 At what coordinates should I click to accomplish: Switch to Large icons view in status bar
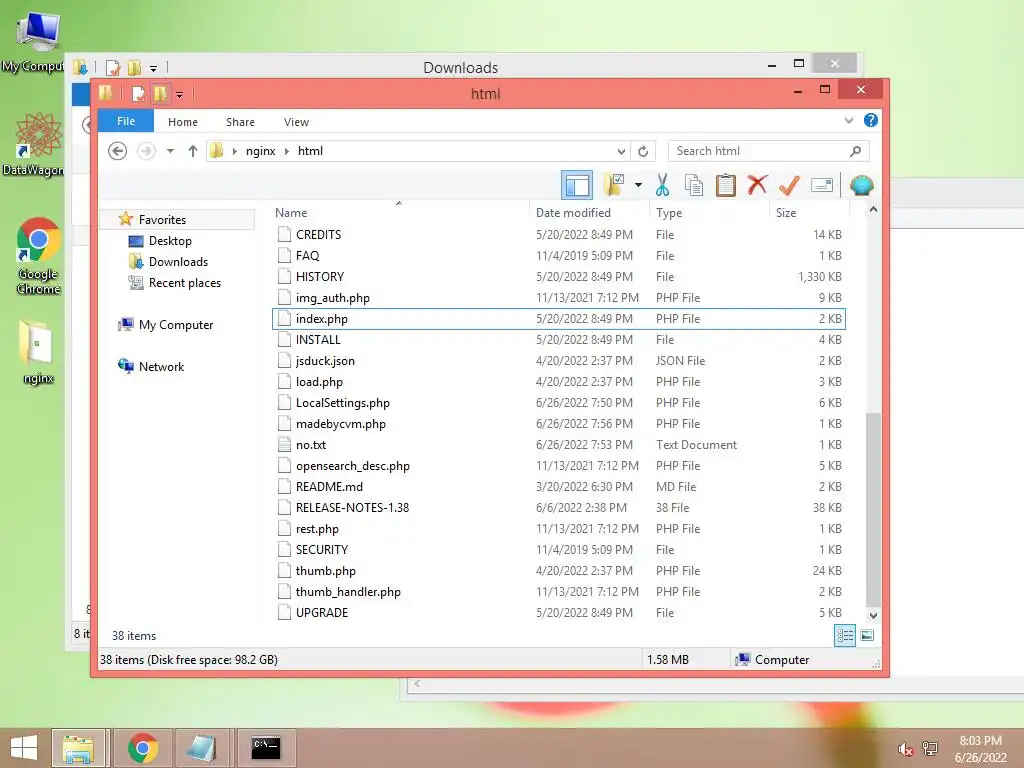[x=867, y=635]
